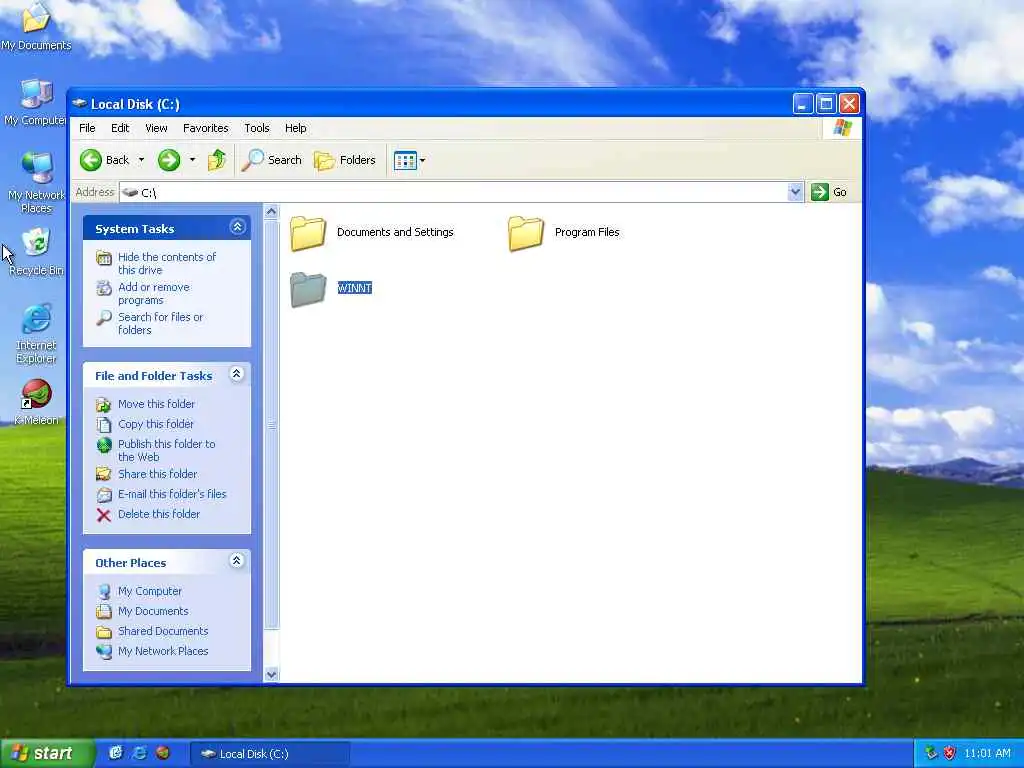Click the Views grid icon
Screen dimensions: 1024x768
(405, 160)
